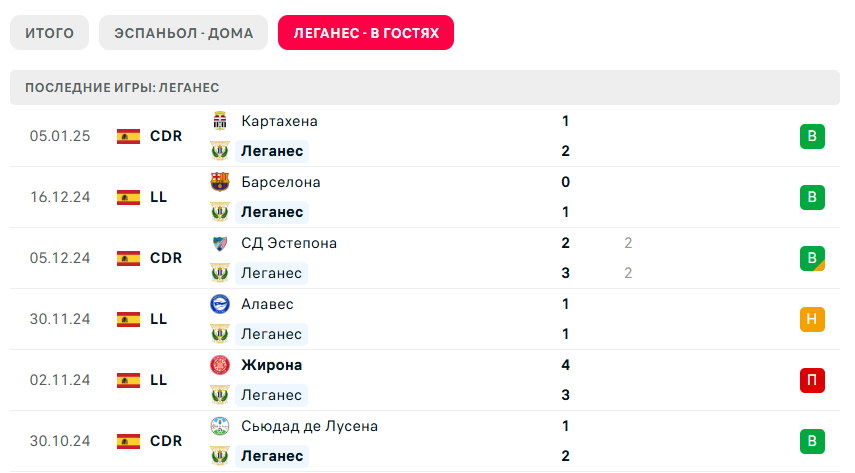Click the Spain flag beside 16.12.24 match
The height and width of the screenshot is (473, 855).
point(128,197)
